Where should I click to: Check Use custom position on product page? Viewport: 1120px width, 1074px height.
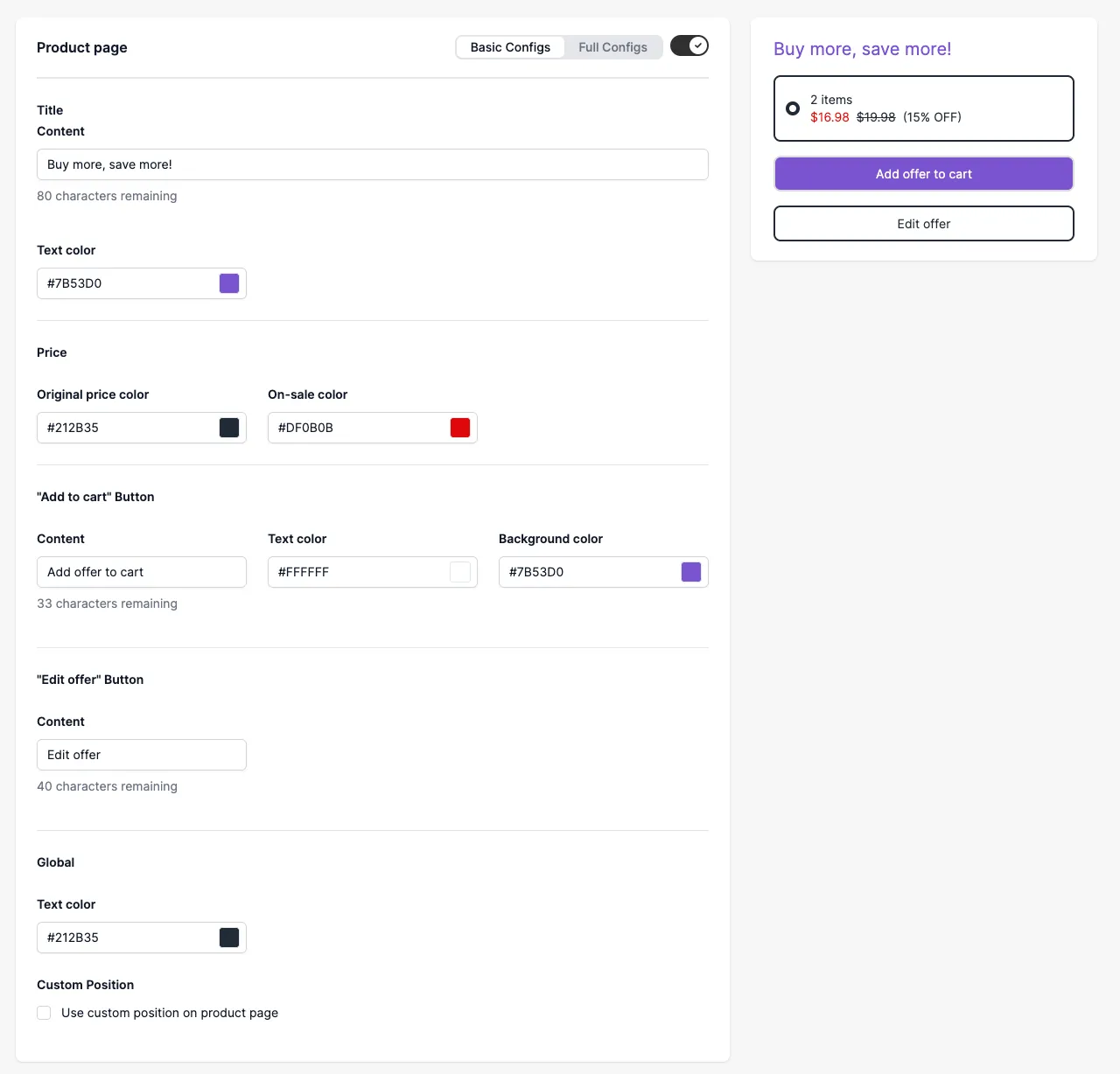pyautogui.click(x=44, y=1013)
